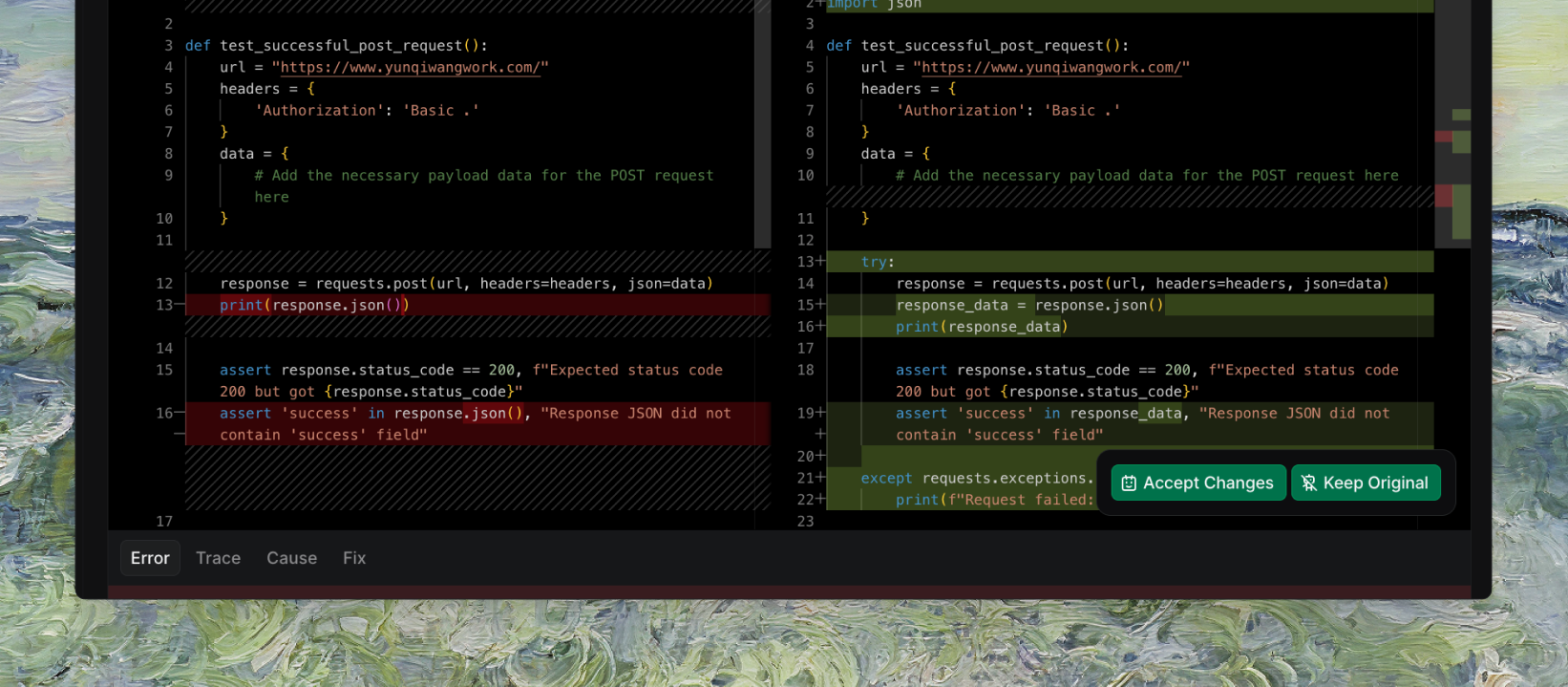The height and width of the screenshot is (687, 1568).
Task: Click the Keep Original button
Action: point(1366,483)
